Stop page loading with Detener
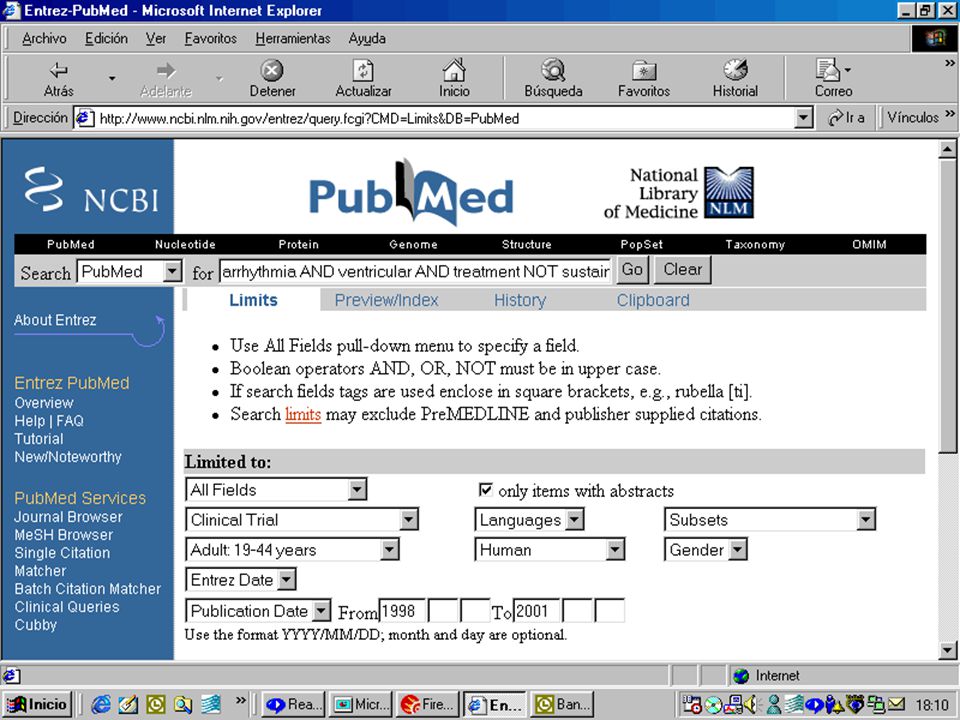 (272, 78)
